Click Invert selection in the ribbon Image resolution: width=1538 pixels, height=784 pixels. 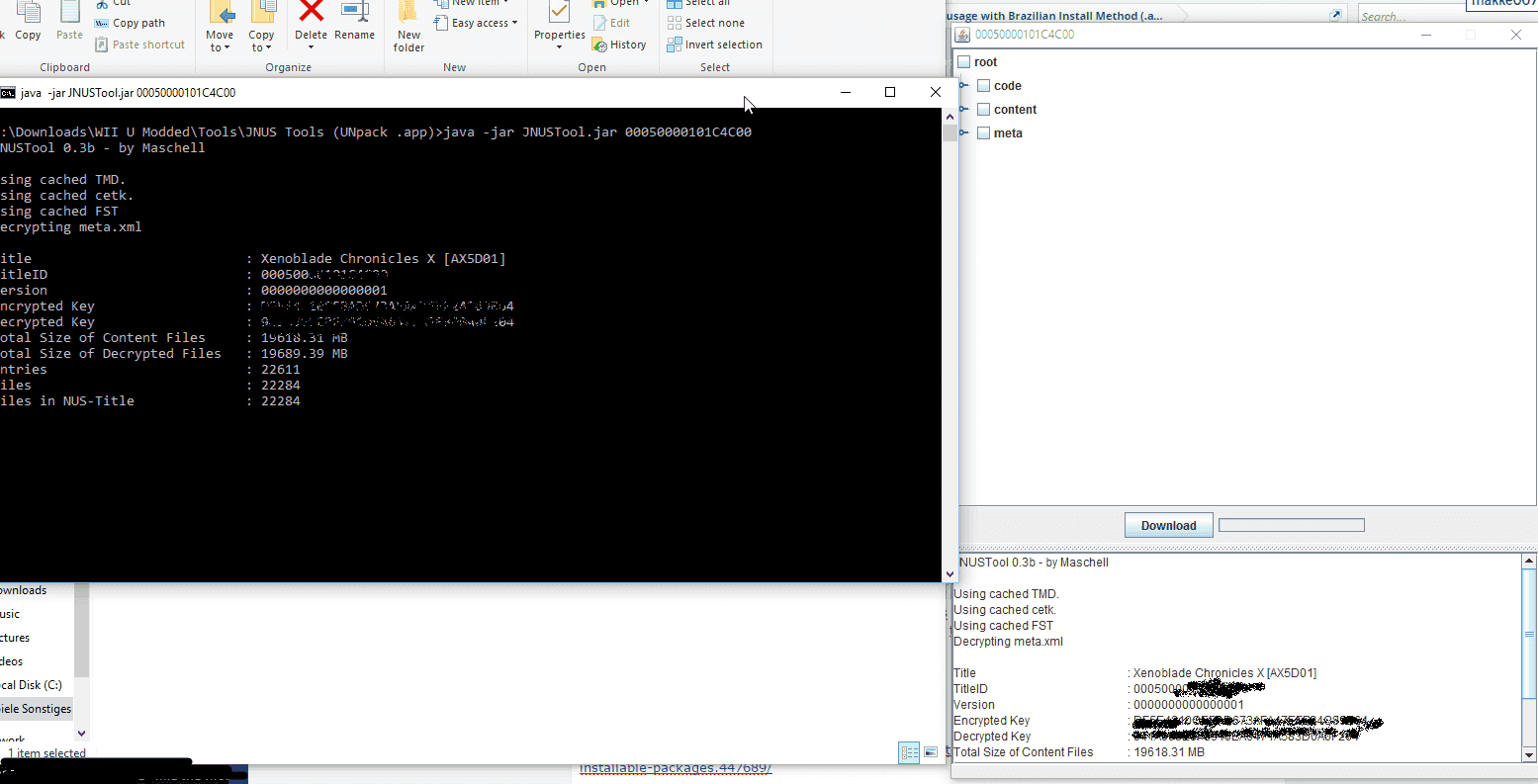(x=714, y=44)
